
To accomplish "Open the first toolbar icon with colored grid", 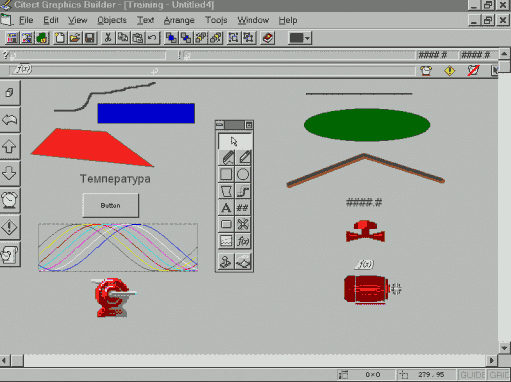I will pyautogui.click(x=12, y=38).
